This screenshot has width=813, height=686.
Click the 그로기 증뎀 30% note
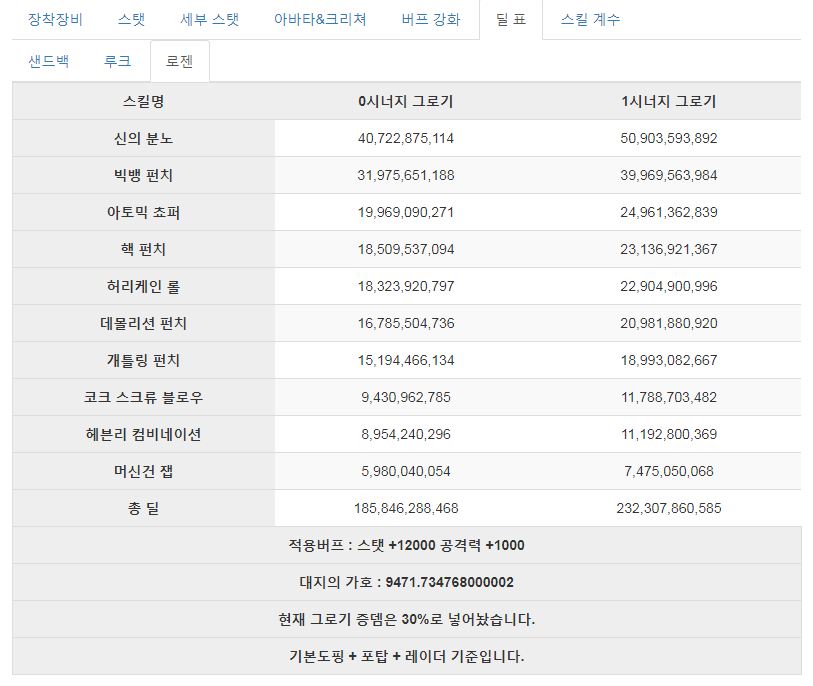tap(406, 620)
